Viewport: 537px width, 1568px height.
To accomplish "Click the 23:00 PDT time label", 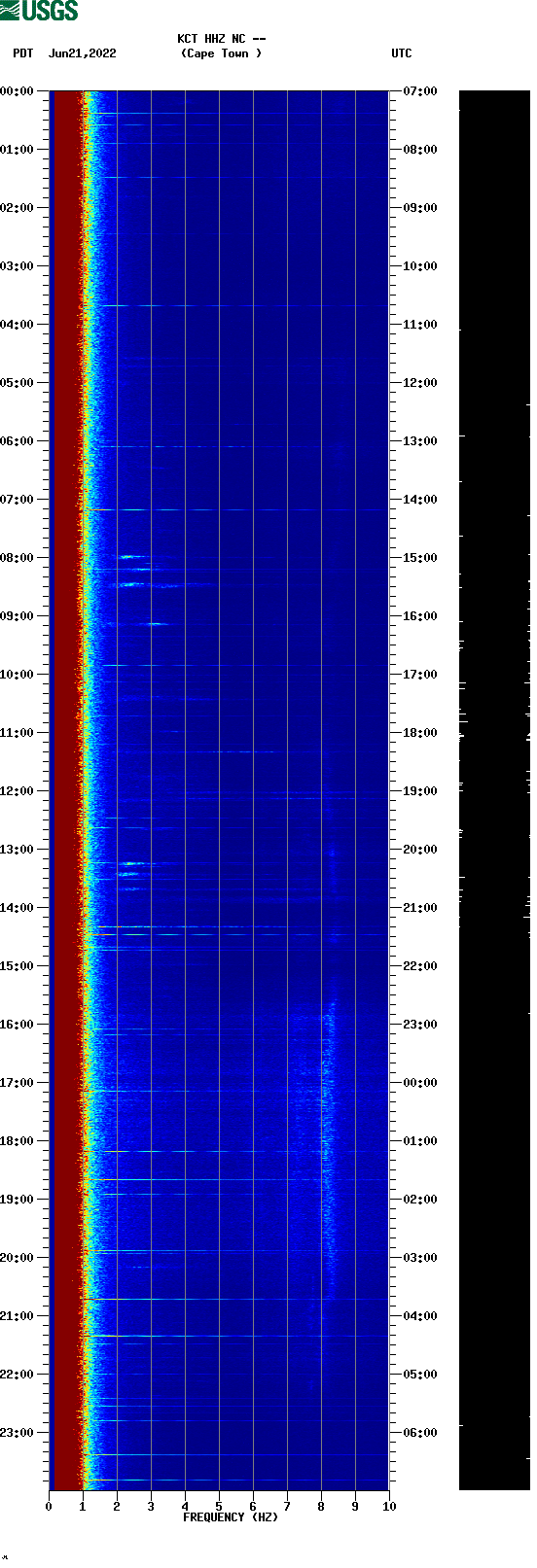I will click(17, 1433).
